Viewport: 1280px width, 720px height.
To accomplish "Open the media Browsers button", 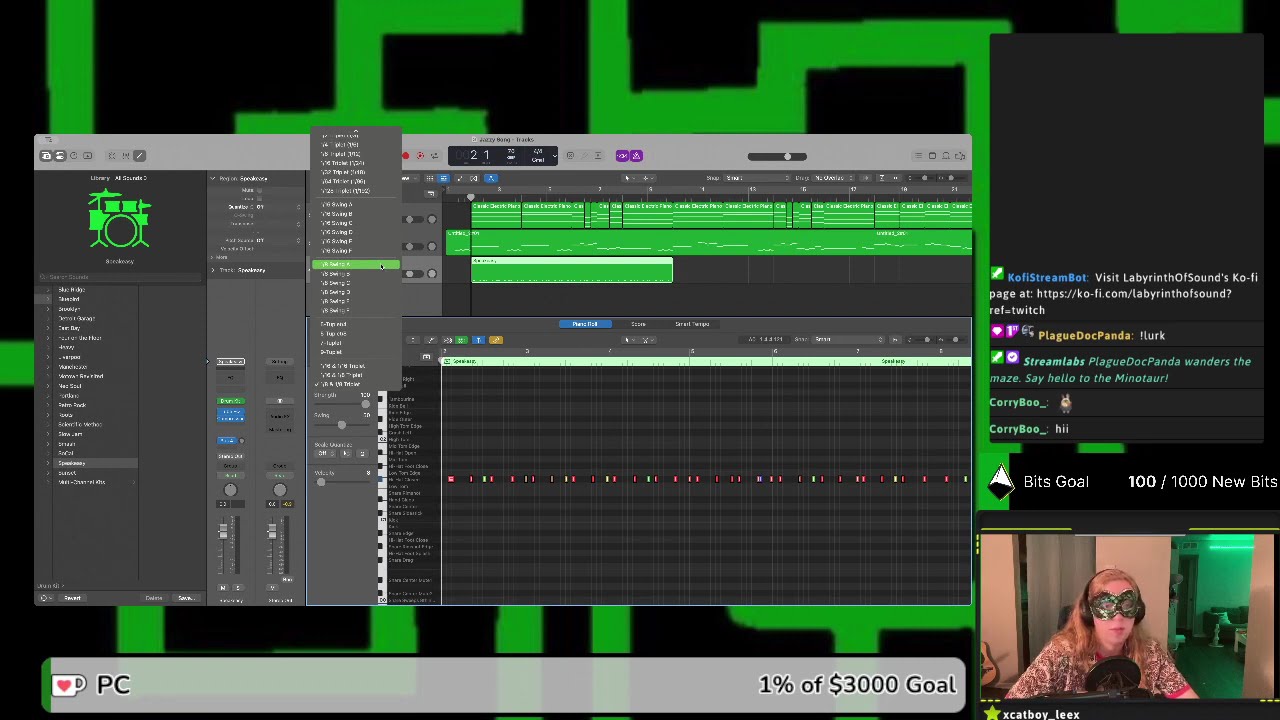I will coord(960,155).
